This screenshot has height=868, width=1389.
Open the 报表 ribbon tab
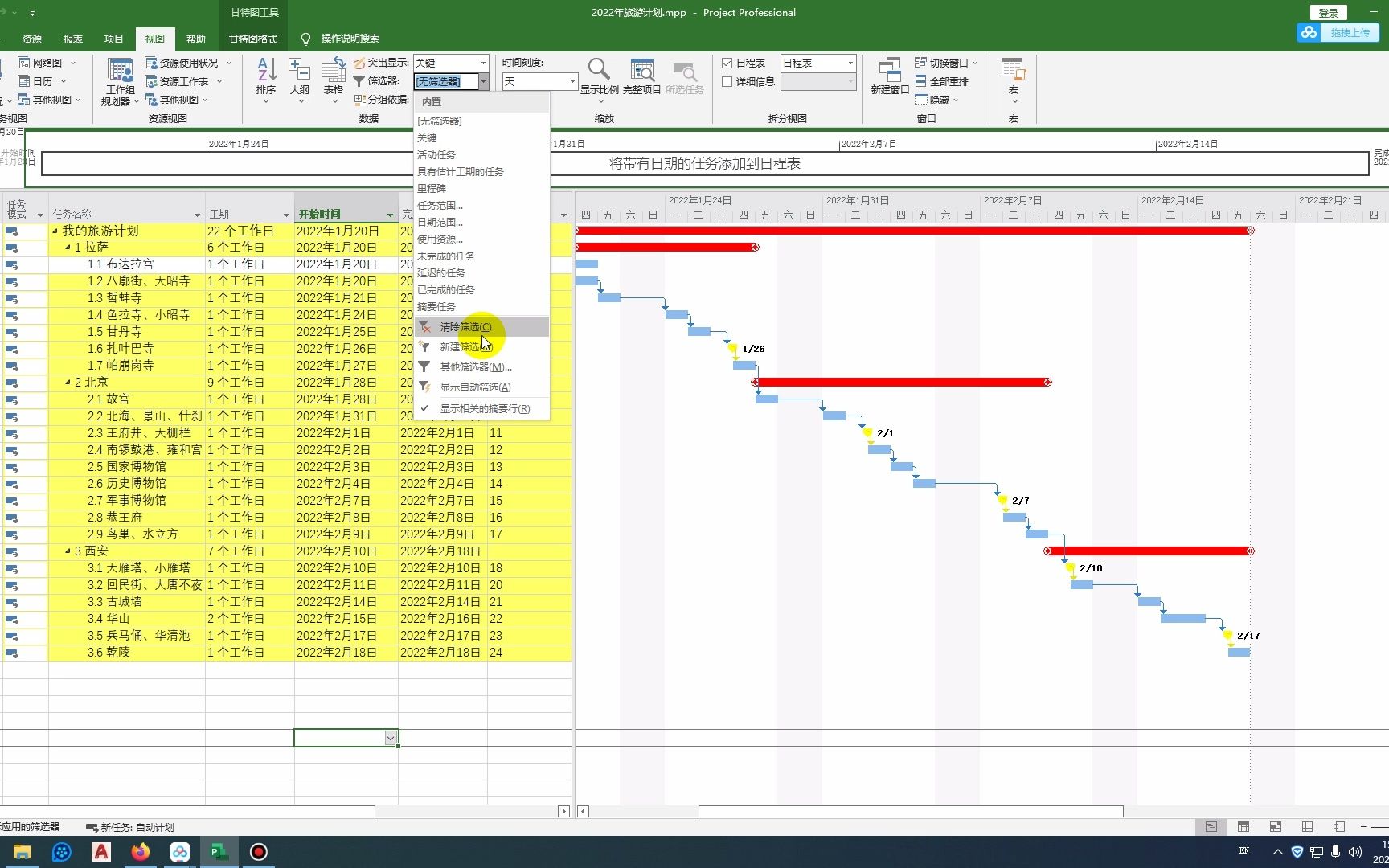pyautogui.click(x=73, y=39)
